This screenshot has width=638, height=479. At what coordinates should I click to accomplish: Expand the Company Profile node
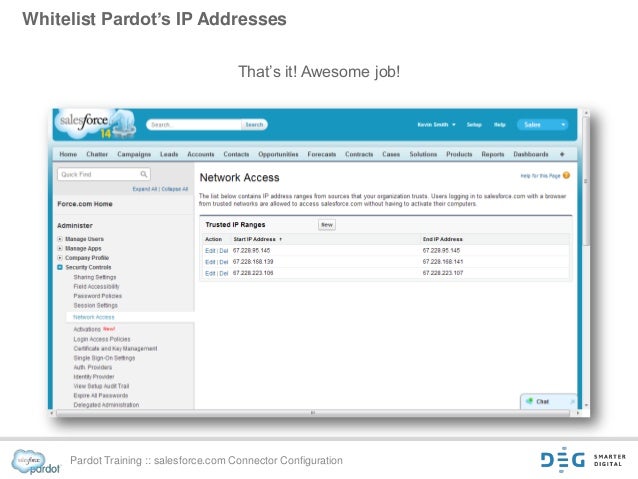pyautogui.click(x=60, y=258)
